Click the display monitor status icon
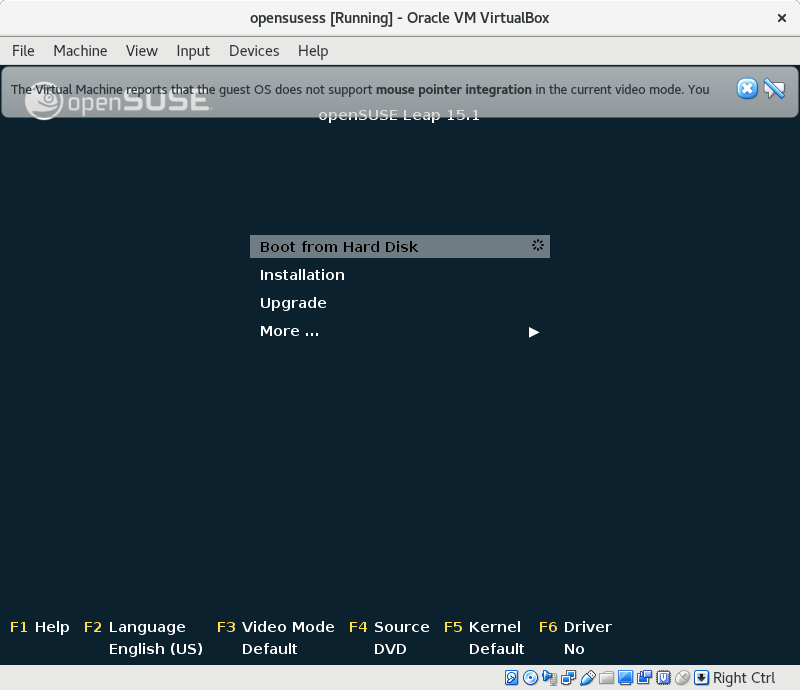 626,677
